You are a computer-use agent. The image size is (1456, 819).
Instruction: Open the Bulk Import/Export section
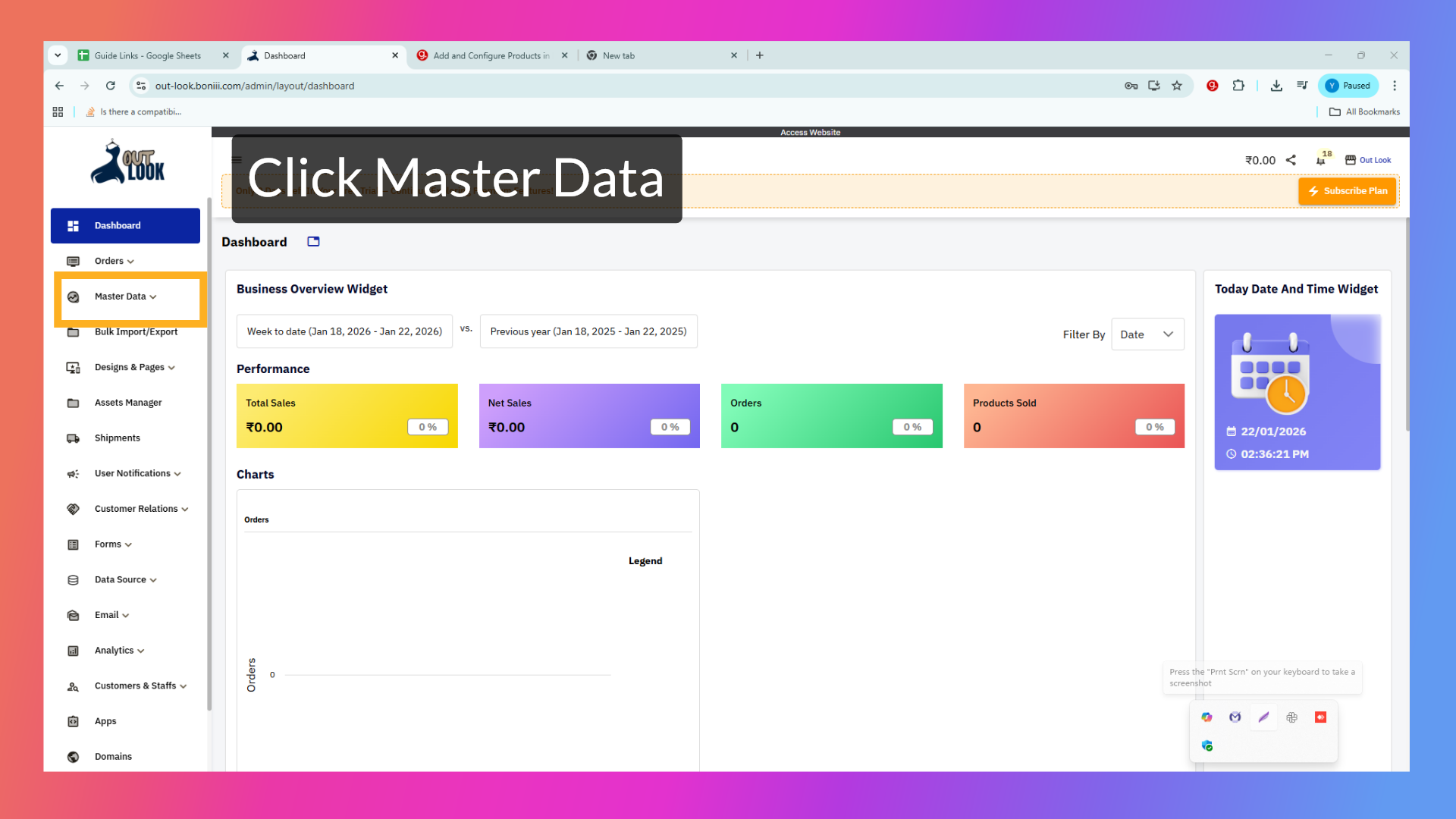(x=136, y=331)
